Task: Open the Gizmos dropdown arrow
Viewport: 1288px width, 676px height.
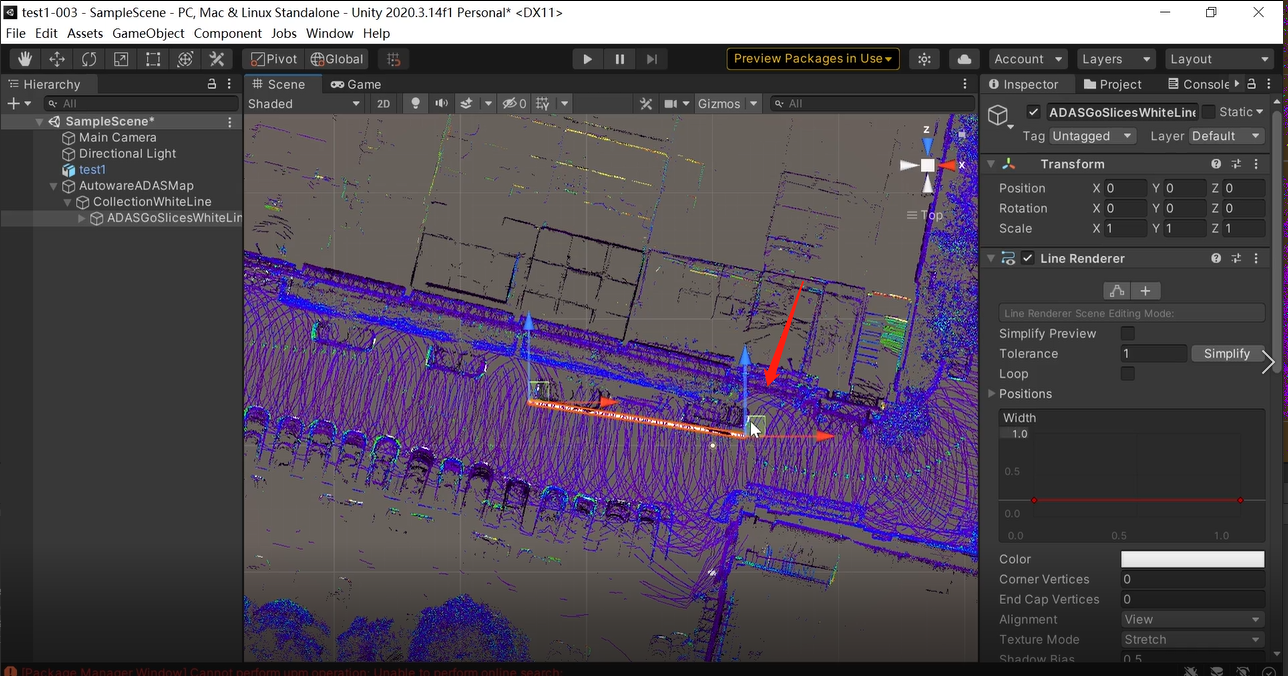Action: coord(753,103)
